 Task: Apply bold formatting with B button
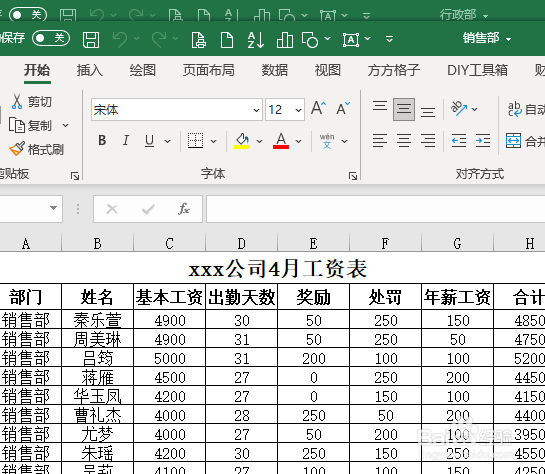pyautogui.click(x=102, y=140)
